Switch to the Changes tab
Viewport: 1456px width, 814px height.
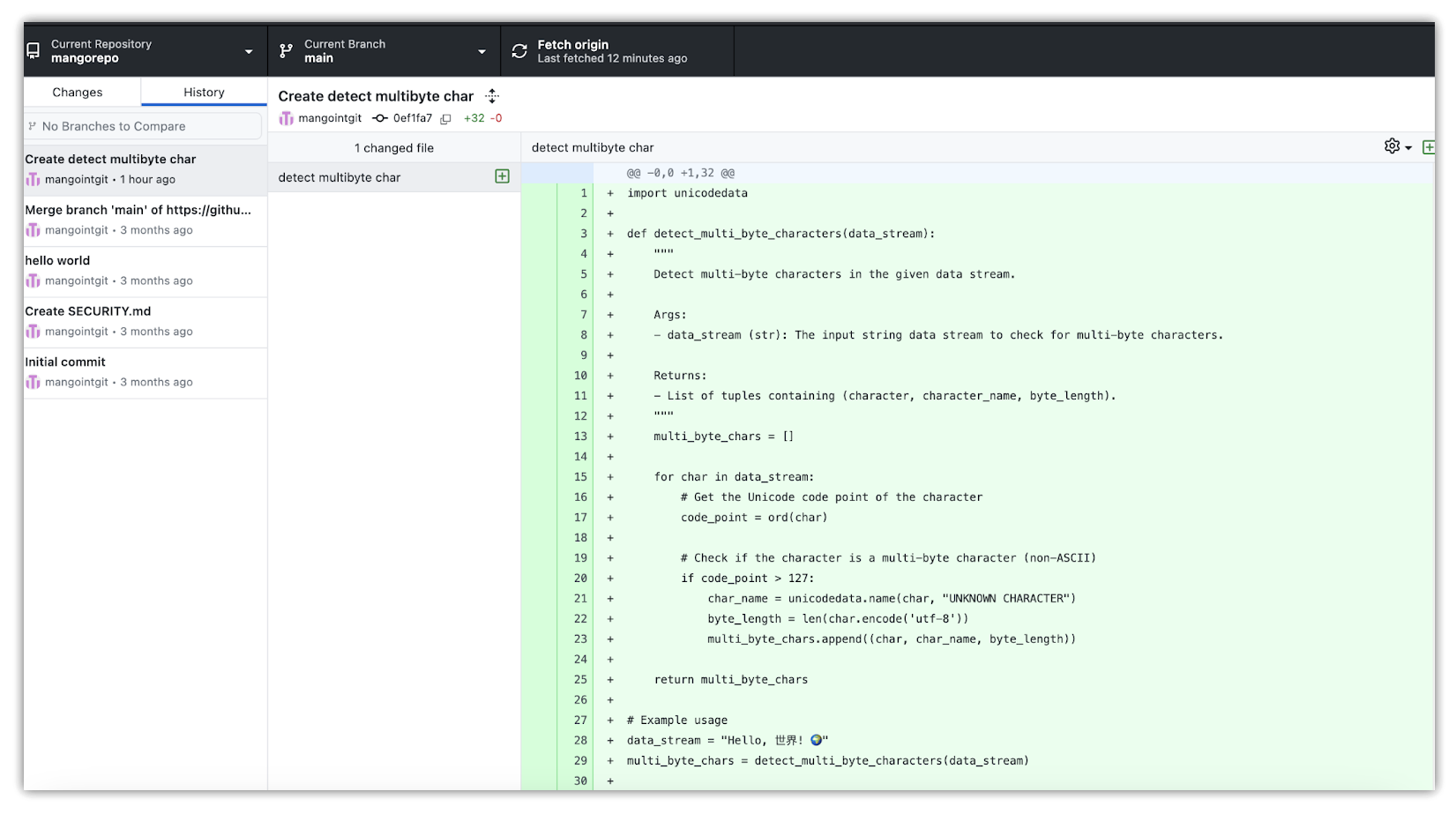click(x=78, y=93)
